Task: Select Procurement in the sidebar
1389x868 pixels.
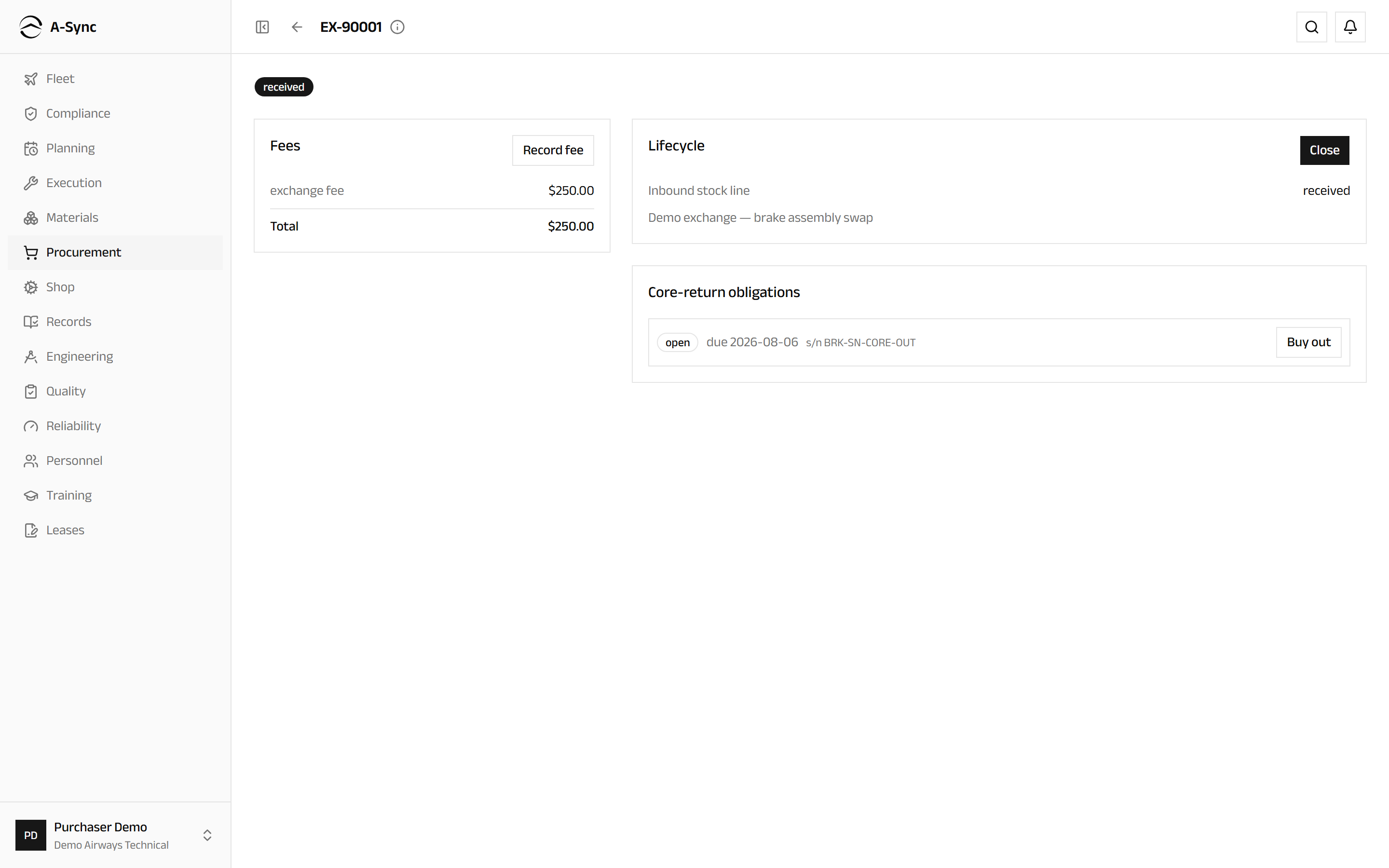Action: (x=115, y=253)
